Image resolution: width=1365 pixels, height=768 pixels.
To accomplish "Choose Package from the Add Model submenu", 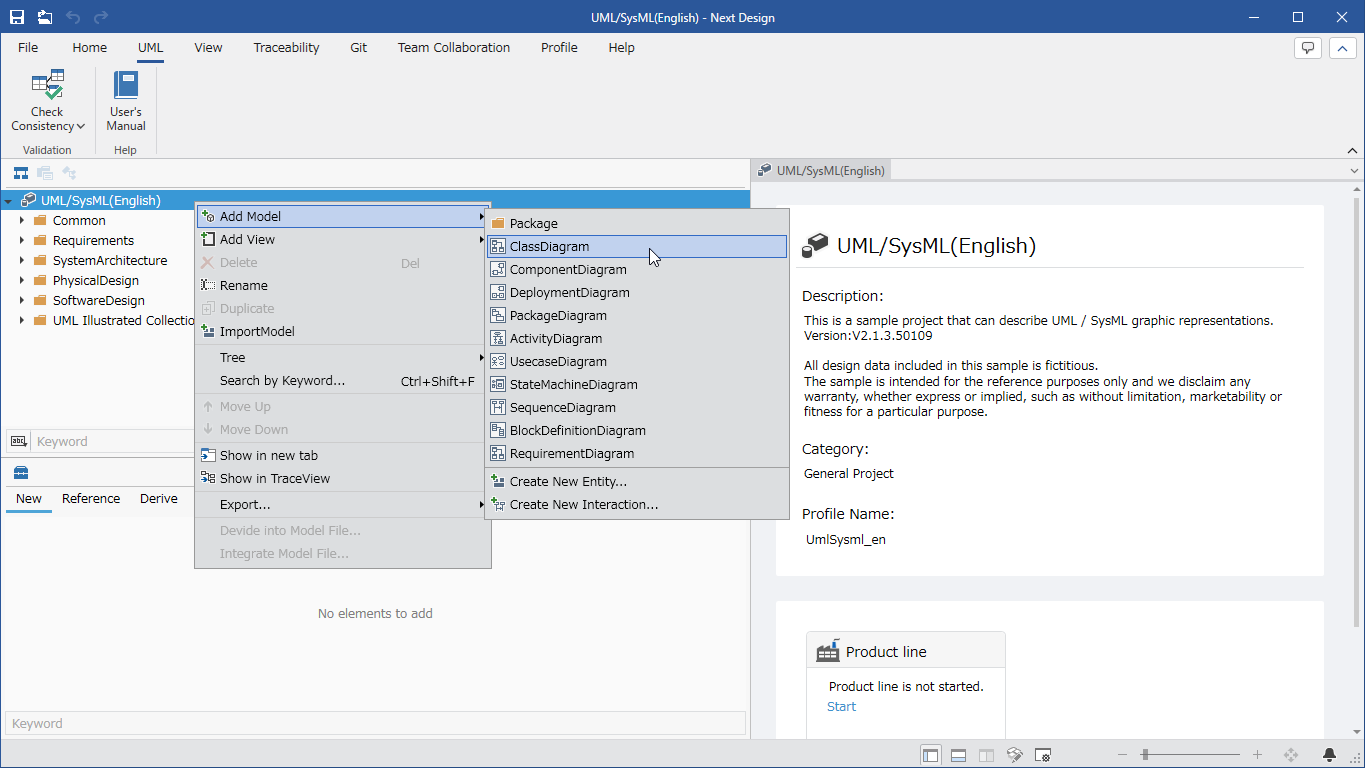I will pyautogui.click(x=637, y=223).
